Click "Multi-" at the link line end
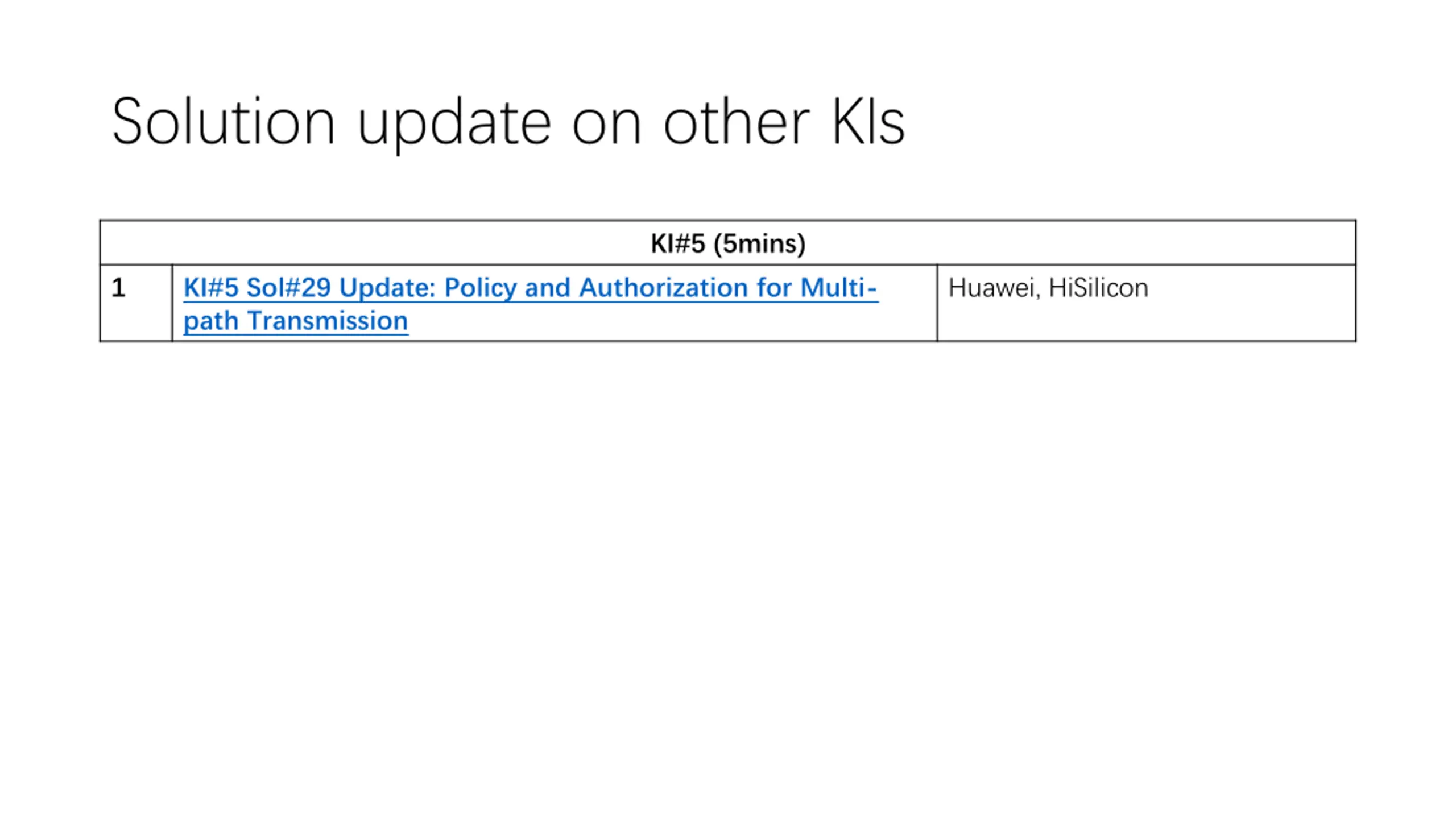This screenshot has height=819, width=1456. [x=839, y=287]
